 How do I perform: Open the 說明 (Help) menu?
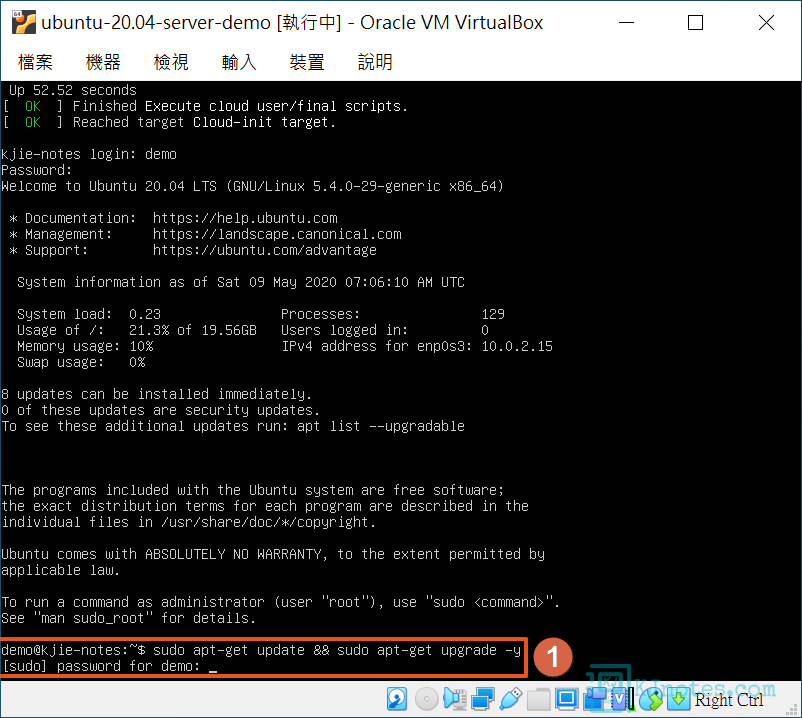(375, 62)
